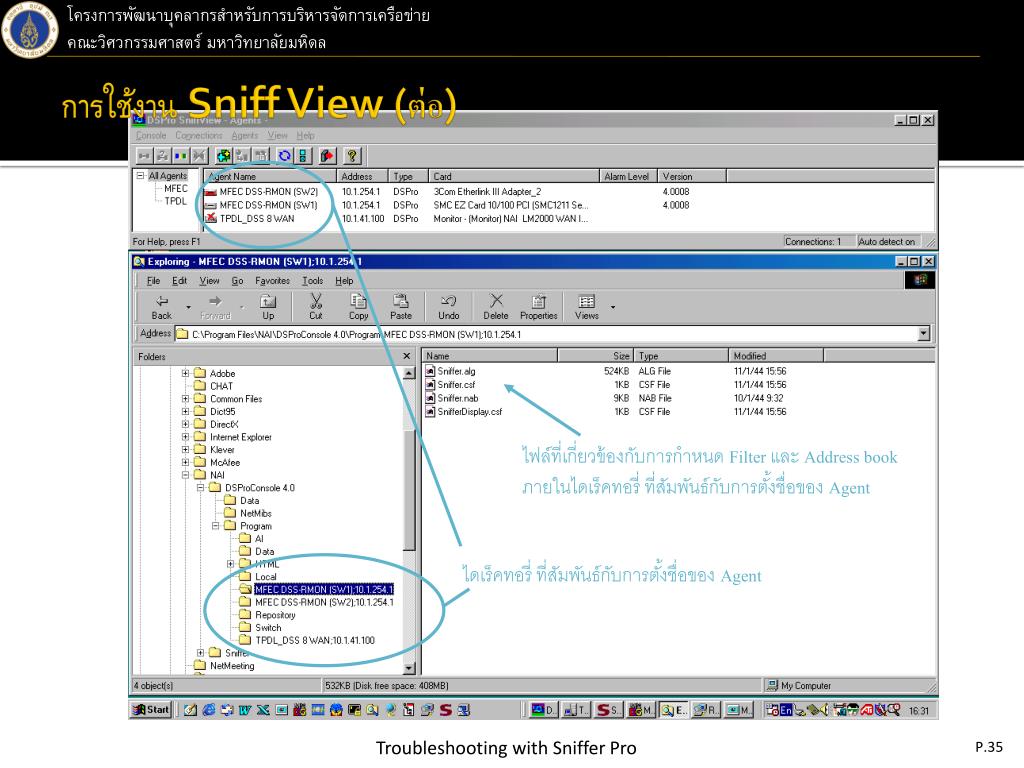Click the Sniffer.nab file icon
Viewport: 1024px width, 768px height.
tap(430, 398)
